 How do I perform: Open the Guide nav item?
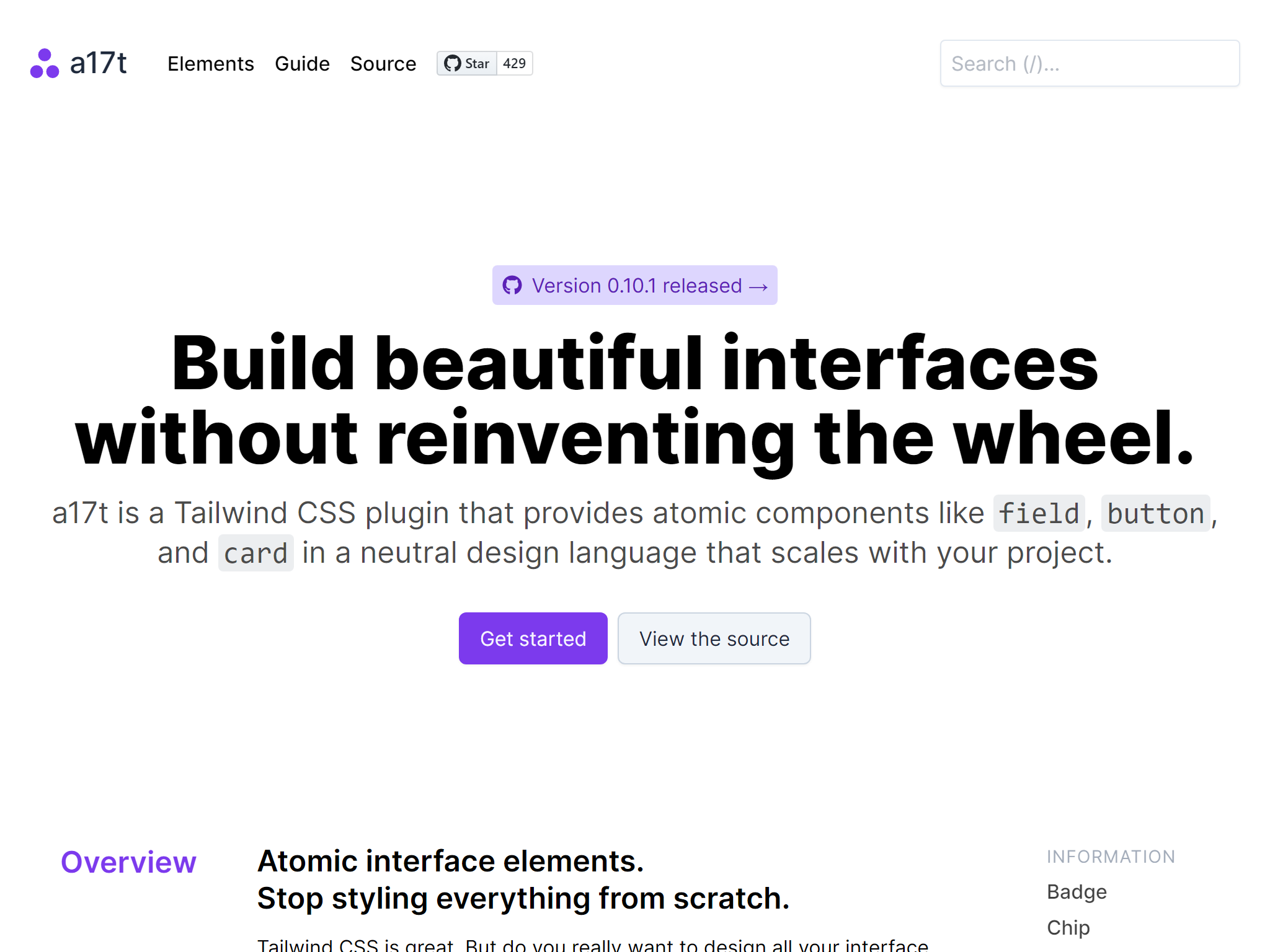(302, 63)
